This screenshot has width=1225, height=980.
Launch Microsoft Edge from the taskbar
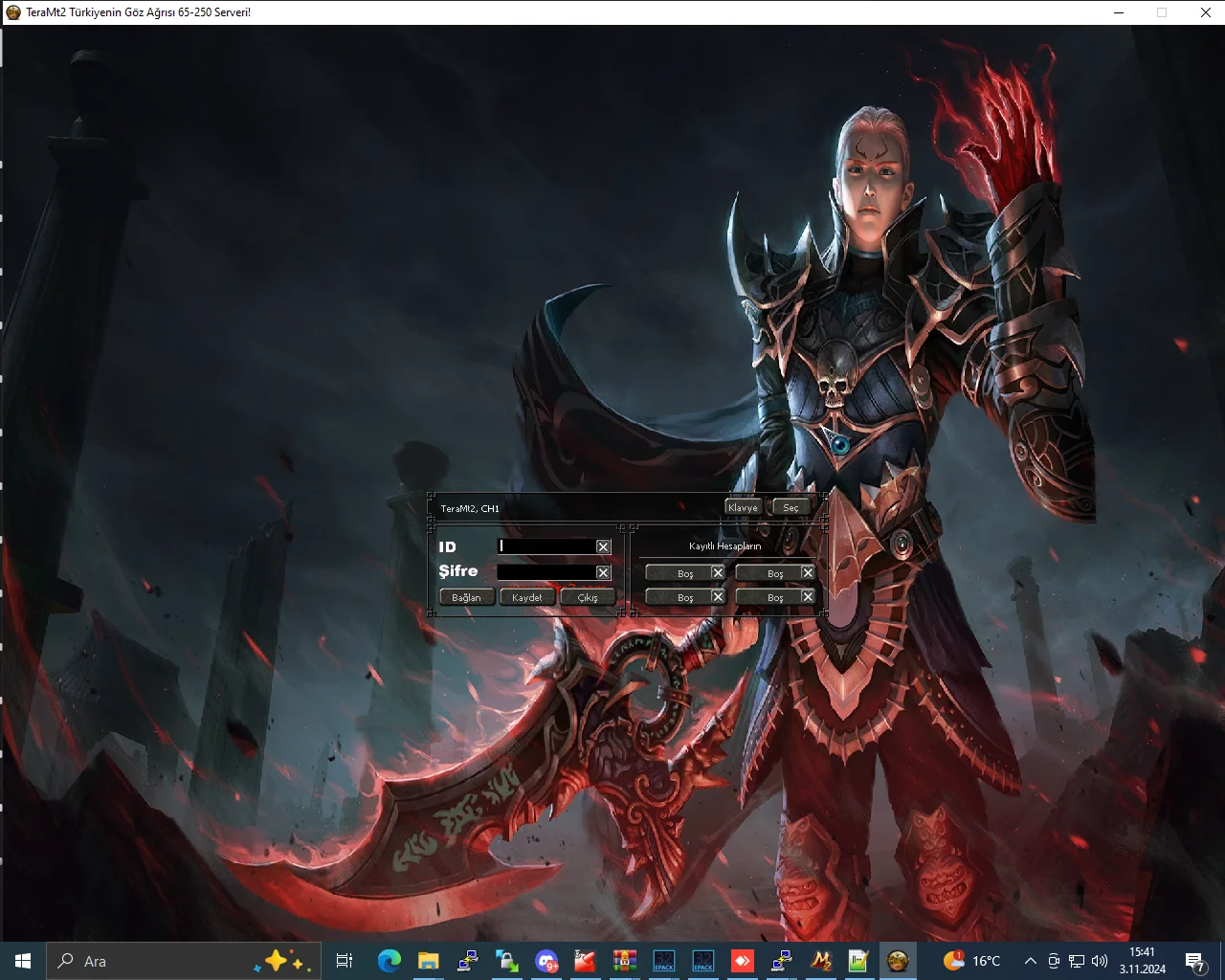(389, 961)
